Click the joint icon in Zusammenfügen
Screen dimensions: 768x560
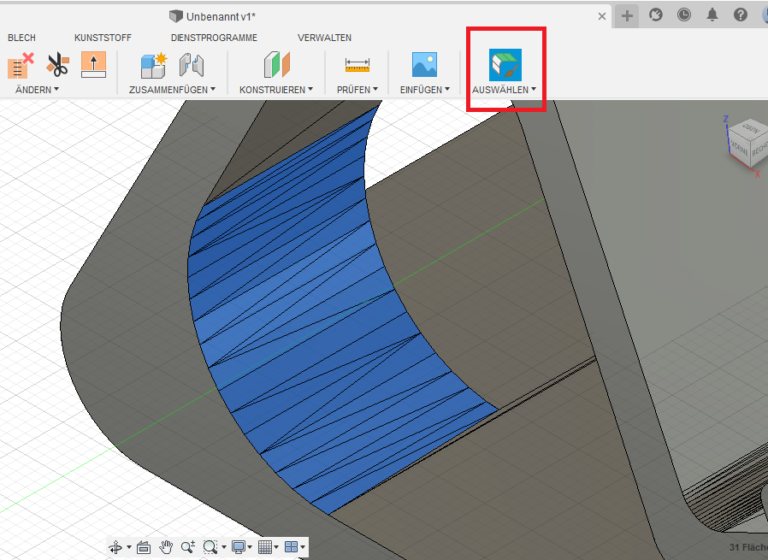click(191, 66)
